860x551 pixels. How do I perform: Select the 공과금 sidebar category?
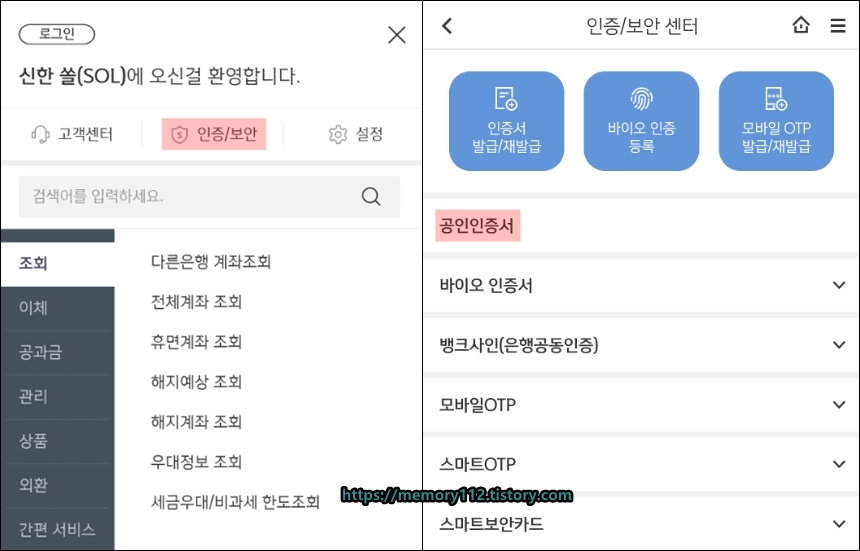tap(58, 353)
